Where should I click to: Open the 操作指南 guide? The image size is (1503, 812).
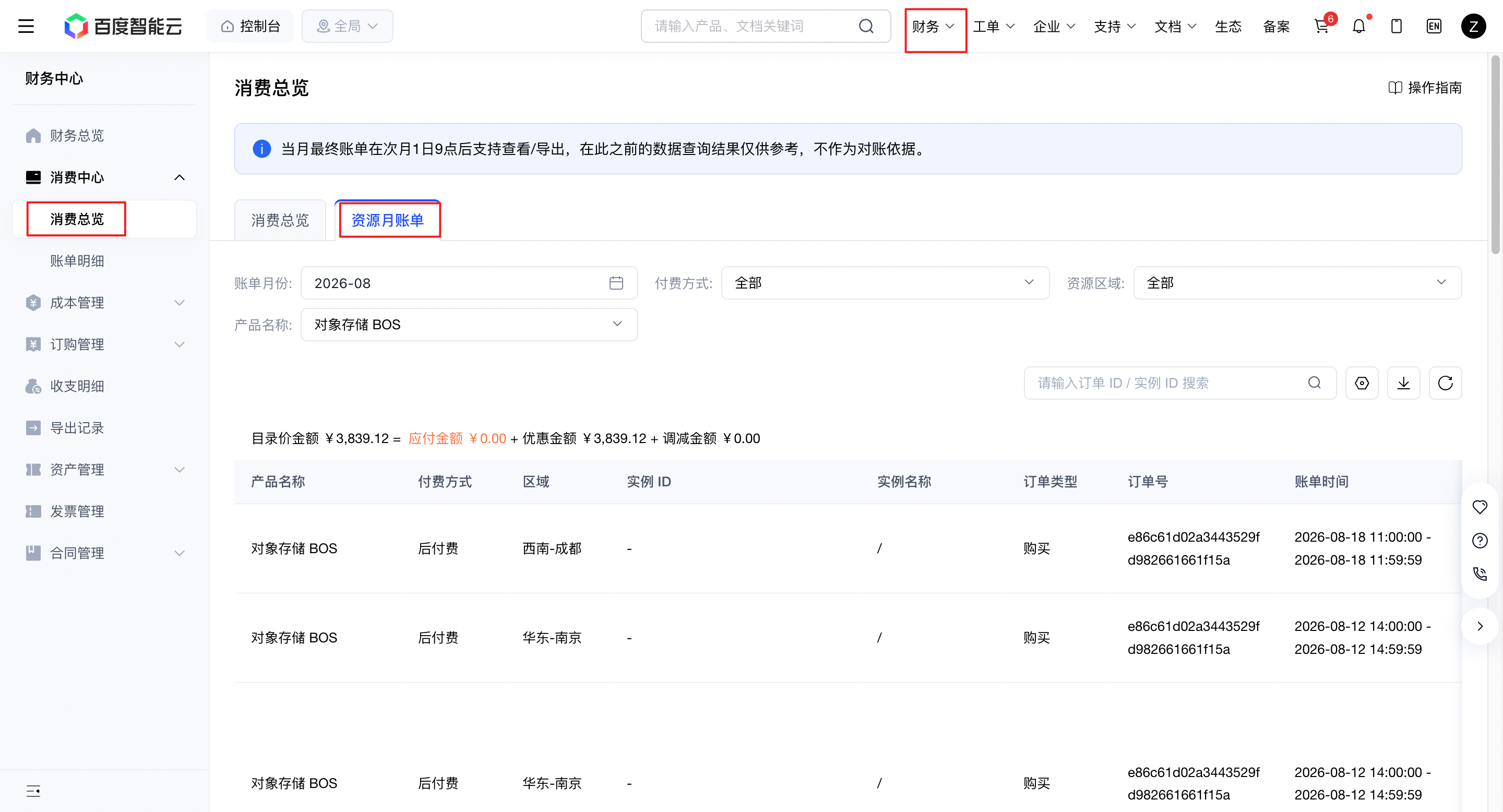coord(1425,88)
